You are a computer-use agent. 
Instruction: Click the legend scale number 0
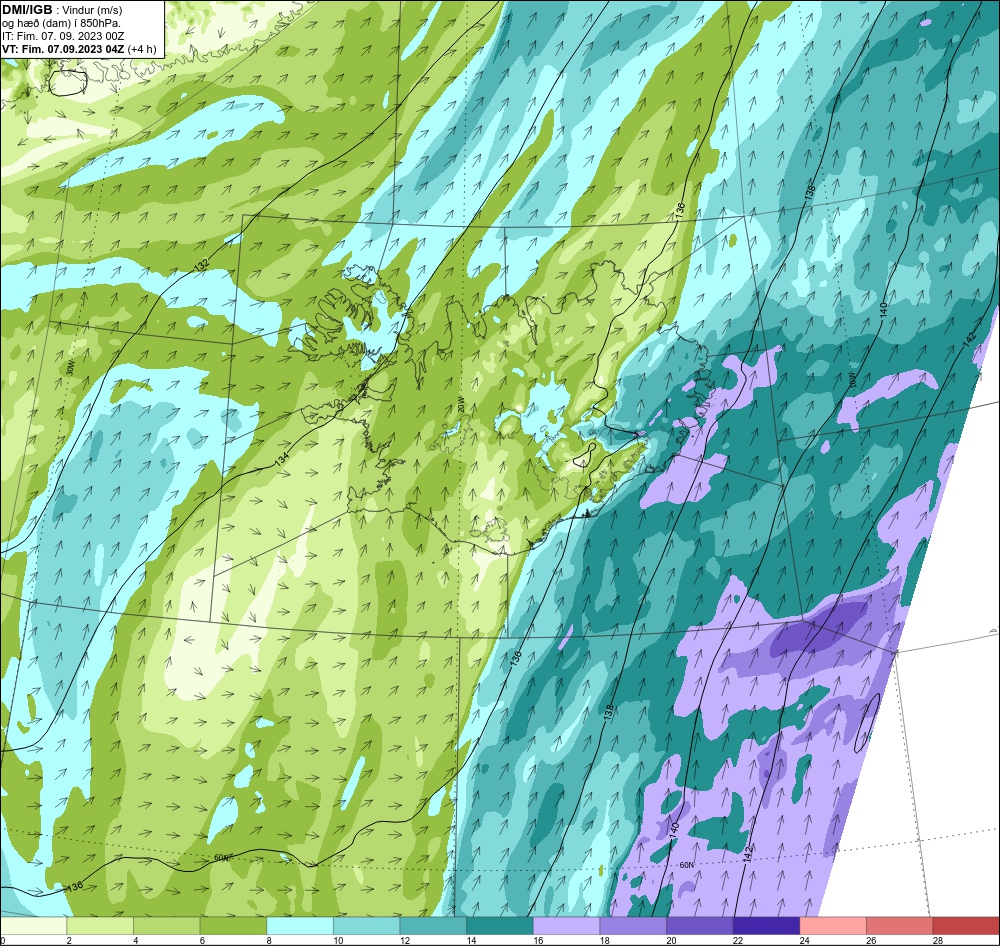click(x=3, y=940)
